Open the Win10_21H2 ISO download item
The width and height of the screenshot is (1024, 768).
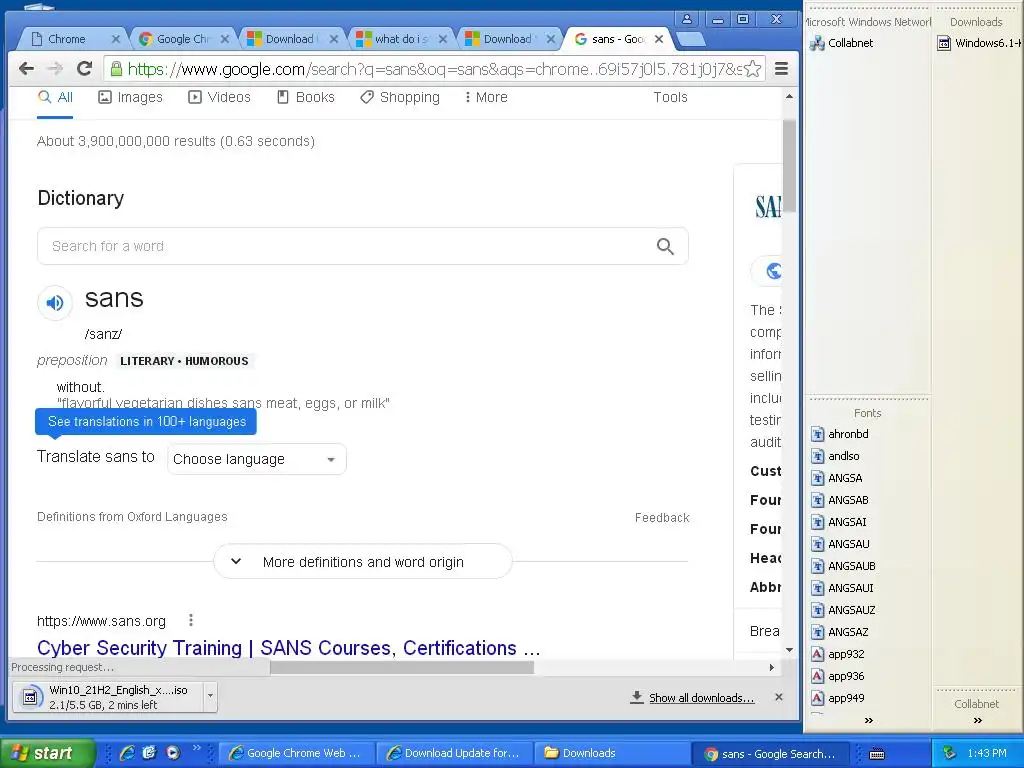click(108, 697)
